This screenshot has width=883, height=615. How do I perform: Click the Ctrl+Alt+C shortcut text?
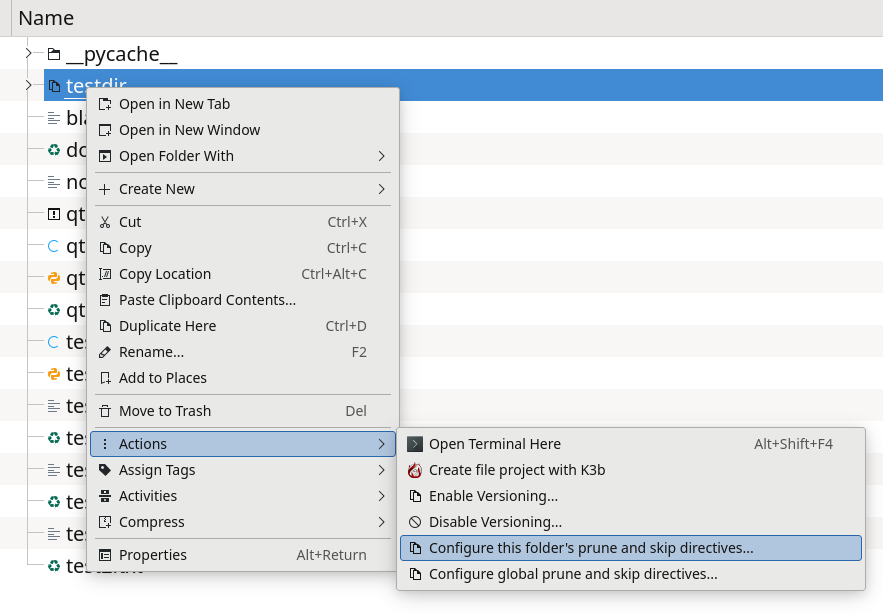coord(334,274)
